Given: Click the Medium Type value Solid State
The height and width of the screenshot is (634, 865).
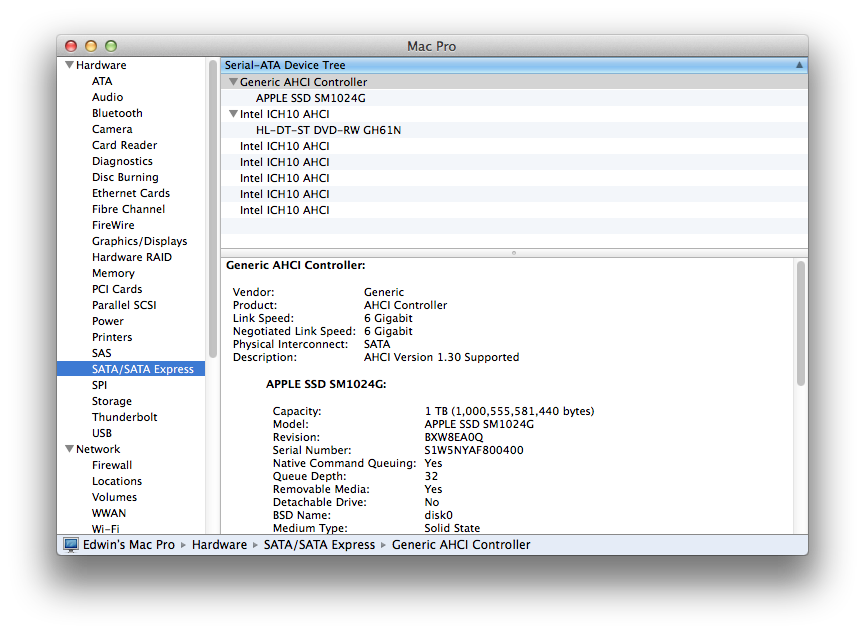Looking at the screenshot, I should tap(452, 528).
